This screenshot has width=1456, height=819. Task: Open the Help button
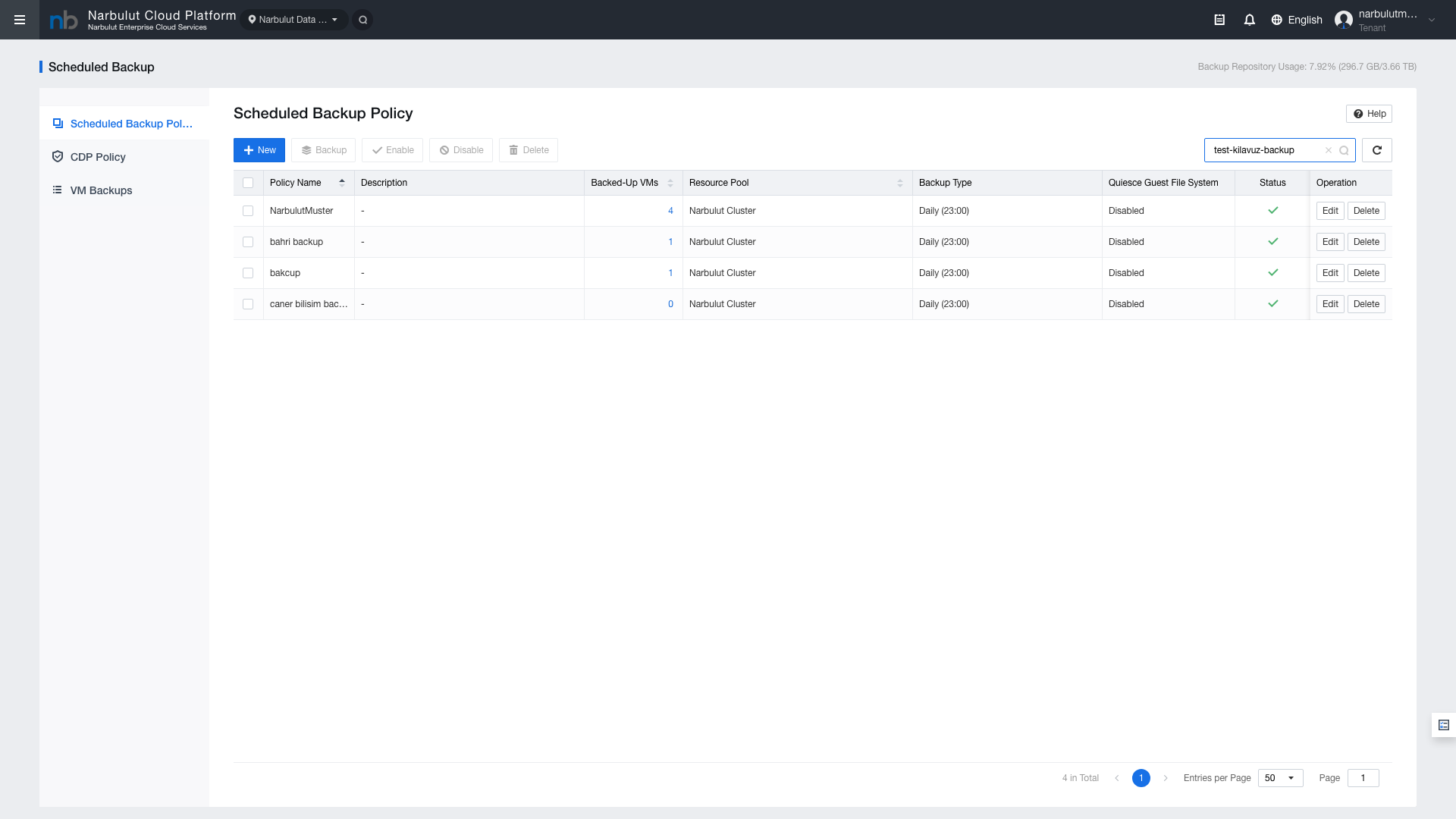tap(1369, 114)
